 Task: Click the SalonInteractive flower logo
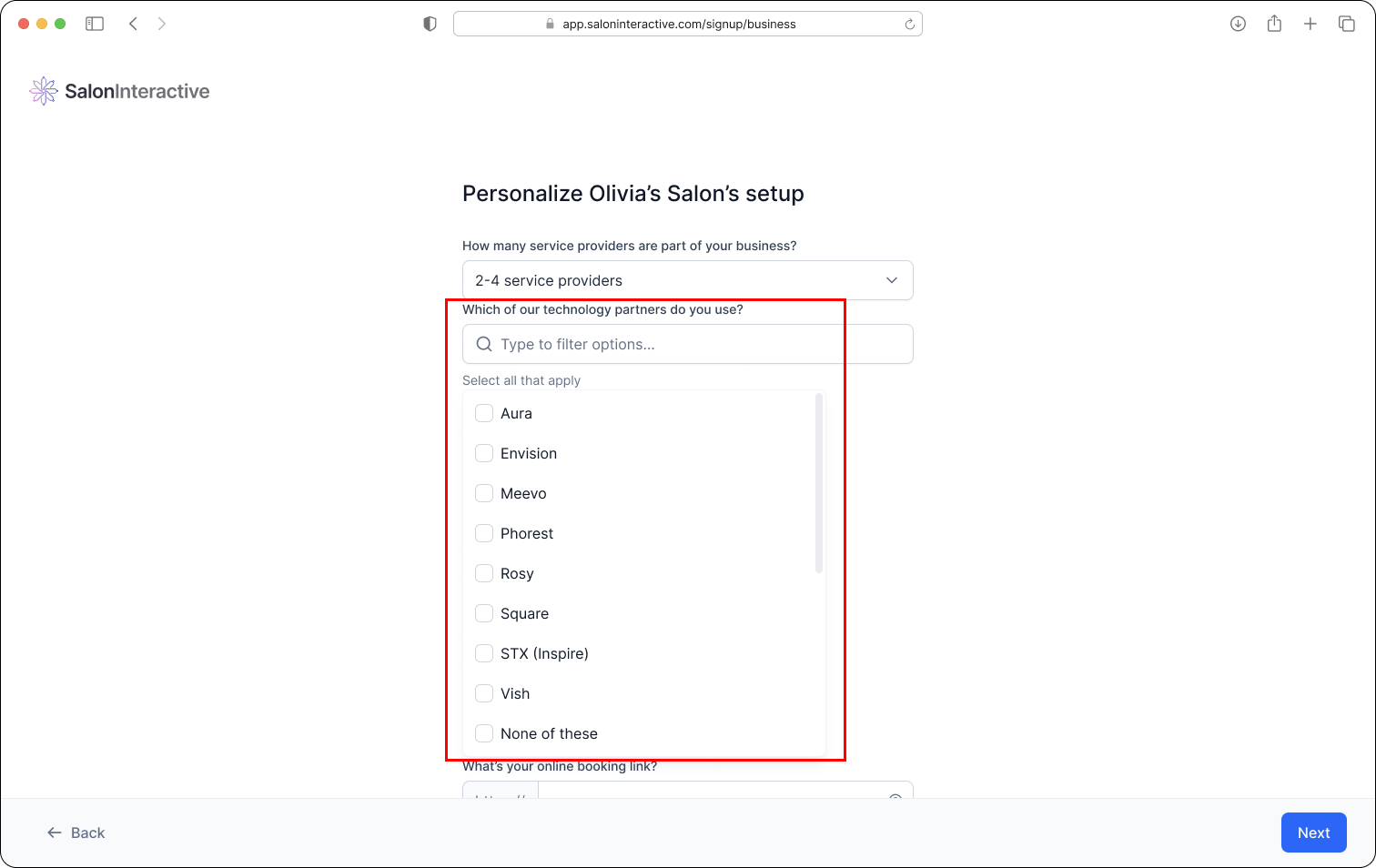pyautogui.click(x=44, y=91)
